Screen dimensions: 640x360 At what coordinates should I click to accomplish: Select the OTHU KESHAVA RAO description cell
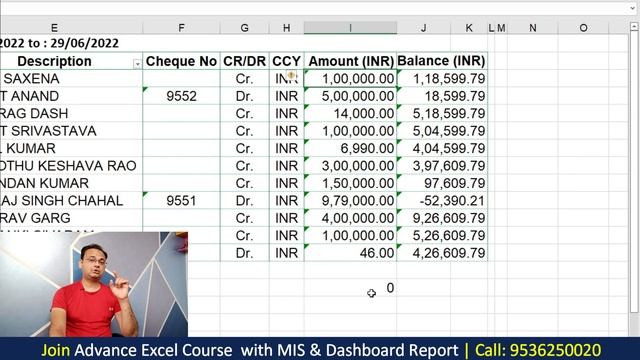pos(71,166)
